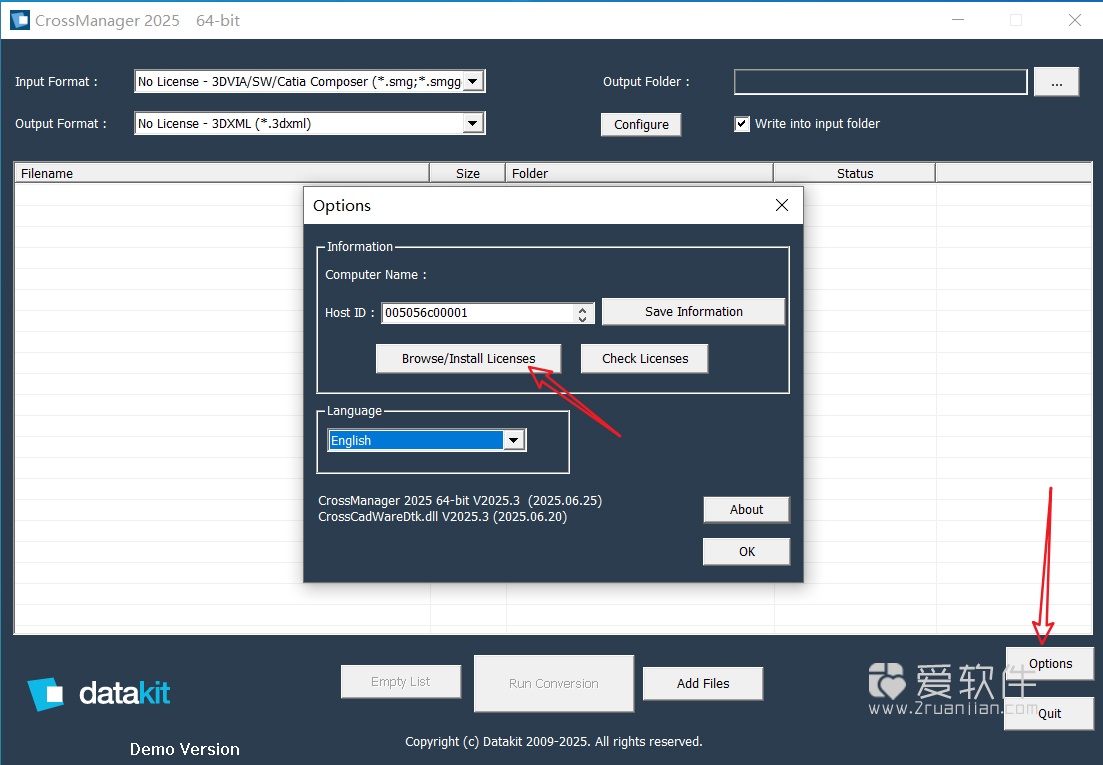Click the Configure button
The image size is (1103, 765).
[x=640, y=124]
